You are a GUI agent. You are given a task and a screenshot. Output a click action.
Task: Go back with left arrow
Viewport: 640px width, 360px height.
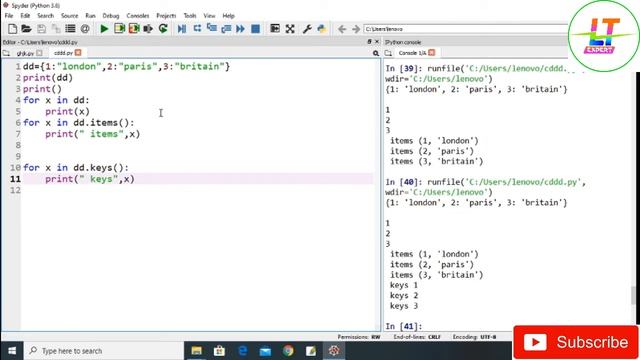click(x=342, y=29)
